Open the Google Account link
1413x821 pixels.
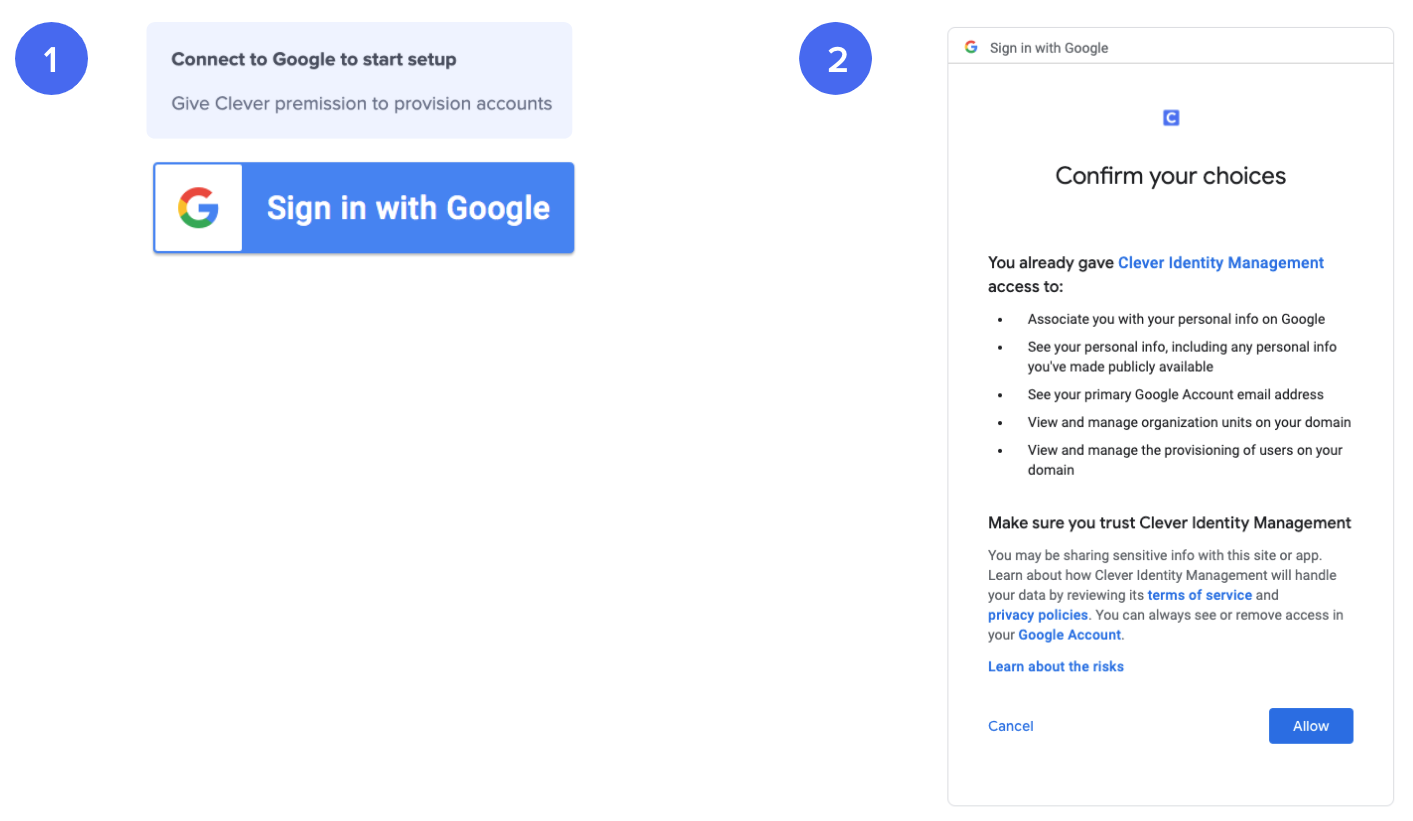[x=1070, y=635]
